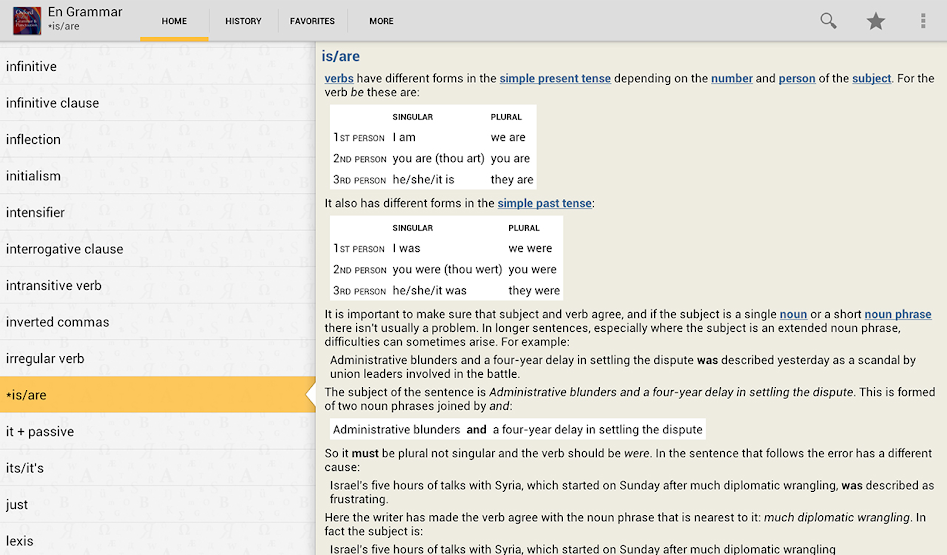Click the 'person' hyperlink
Viewport: 947px width, 555px height.
point(797,78)
